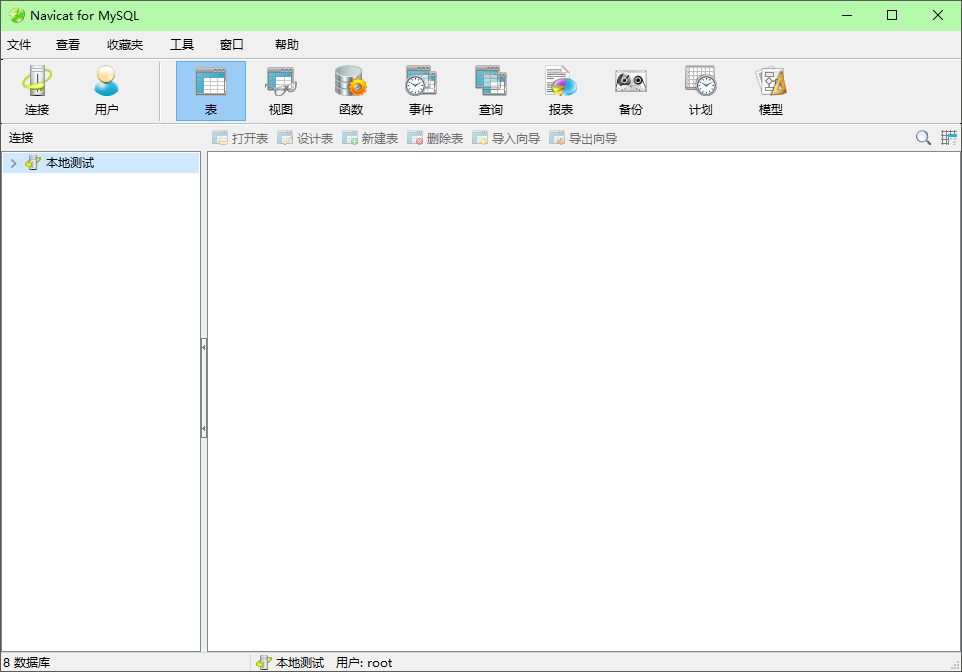Select the 本地测试 connection row
This screenshot has height=672, width=962.
[x=101, y=163]
